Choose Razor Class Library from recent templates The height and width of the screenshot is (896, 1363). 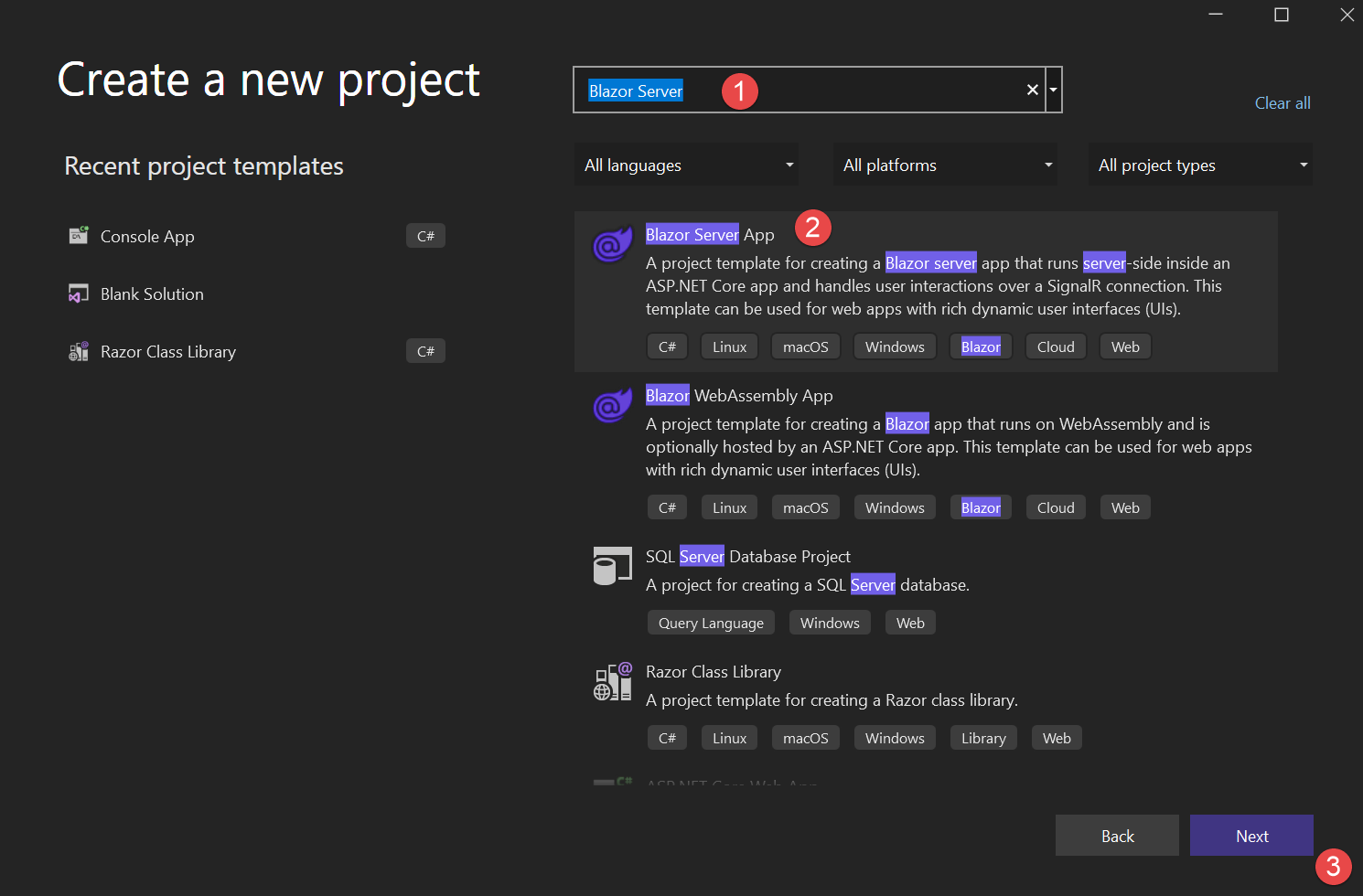(168, 351)
